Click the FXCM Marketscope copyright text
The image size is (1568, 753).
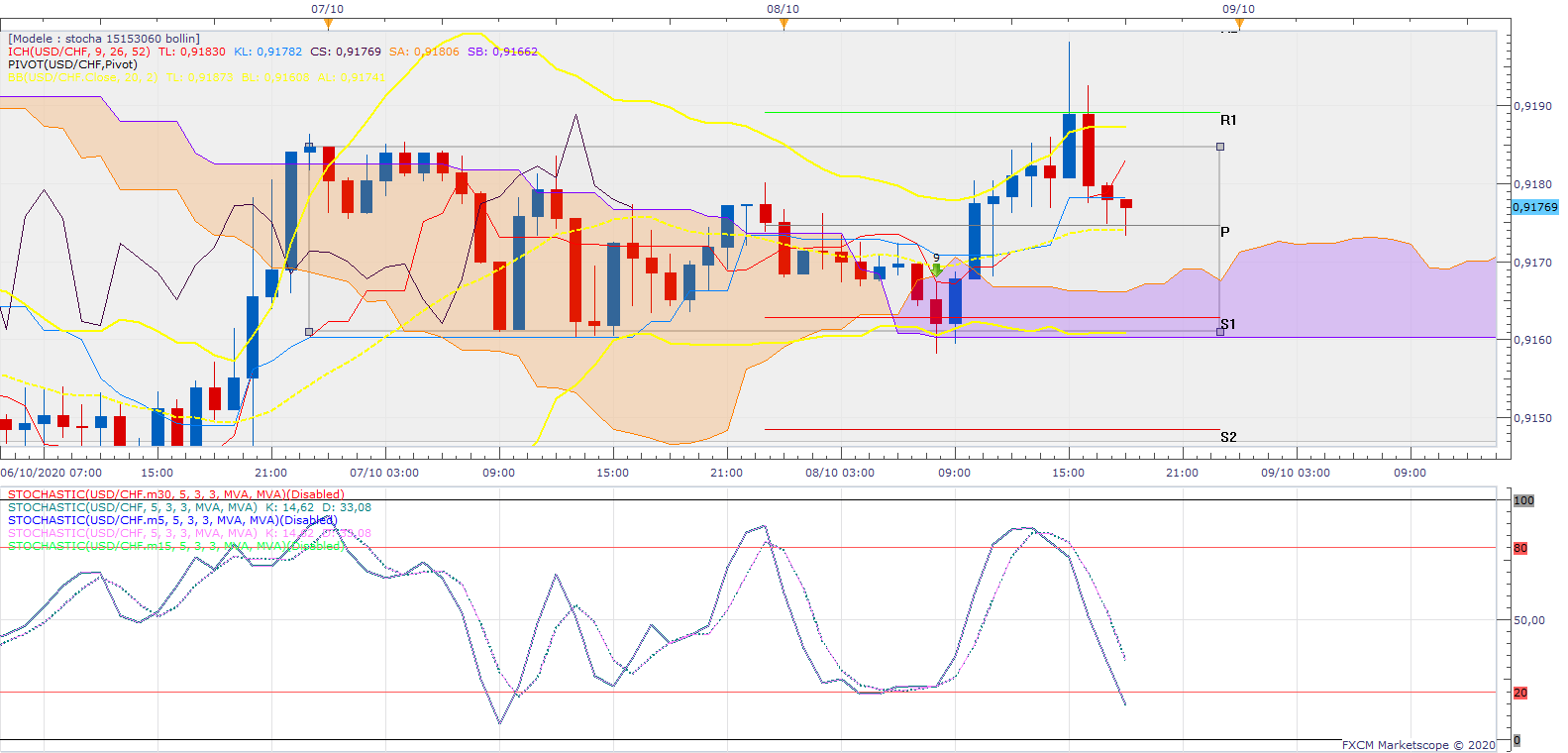(x=1418, y=745)
